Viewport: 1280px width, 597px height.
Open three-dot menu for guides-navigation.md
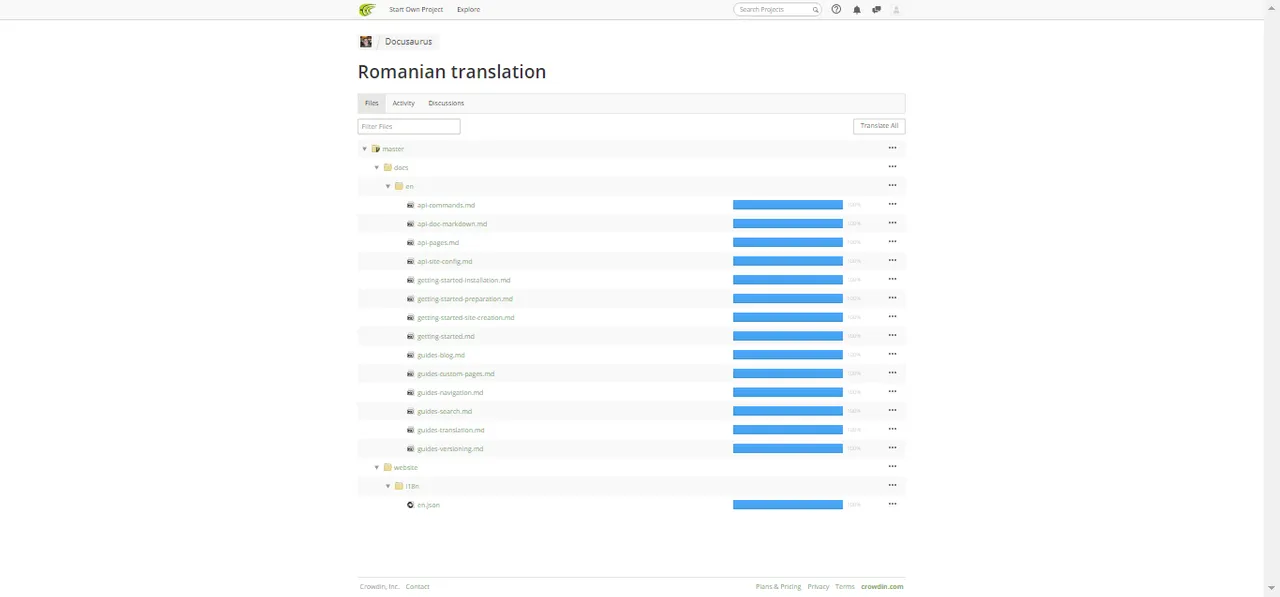pos(892,392)
